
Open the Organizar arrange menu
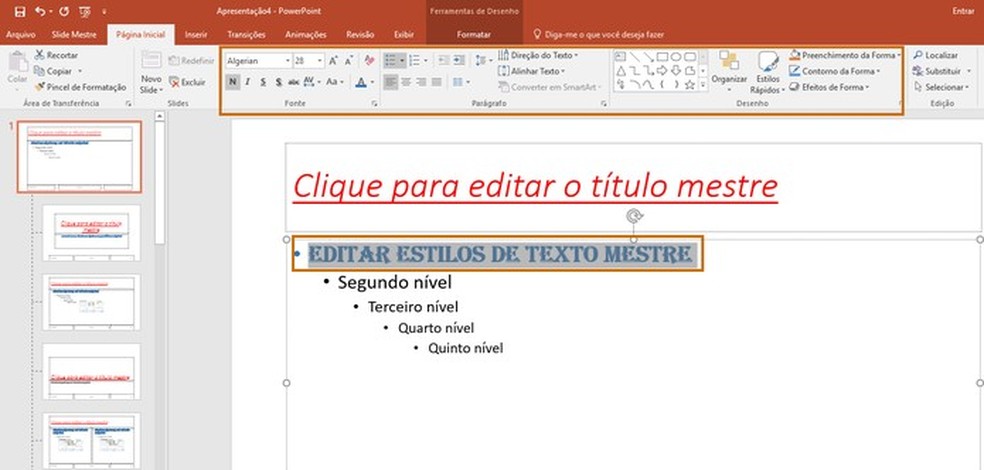[729, 71]
